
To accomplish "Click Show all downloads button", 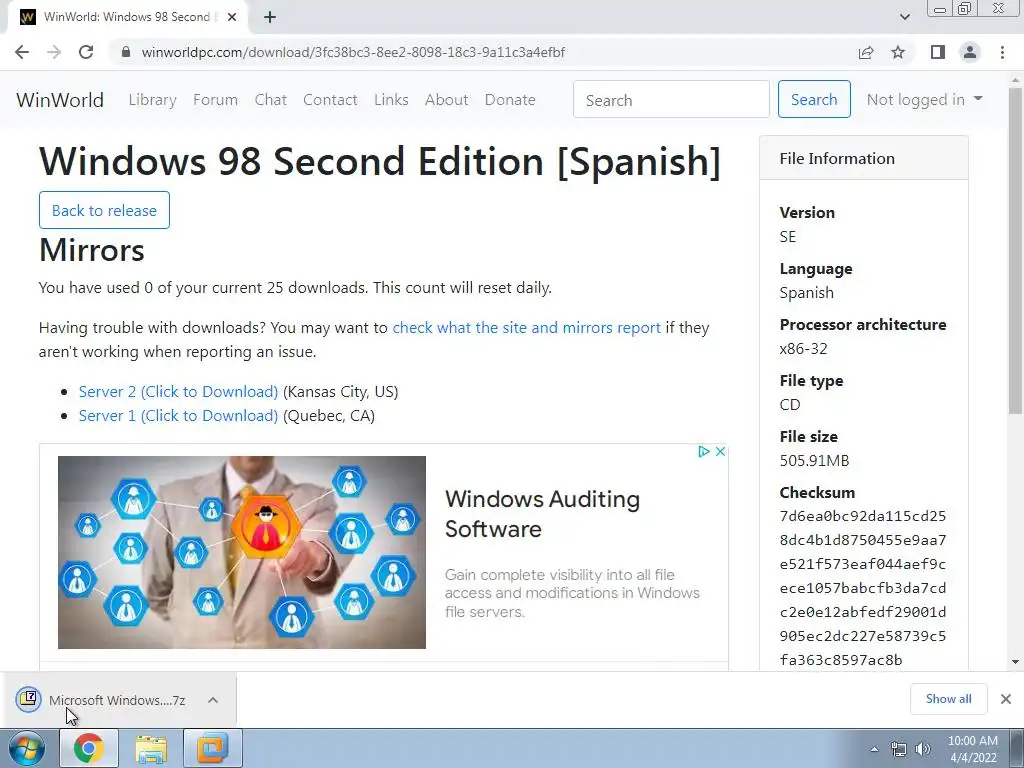I will point(948,699).
